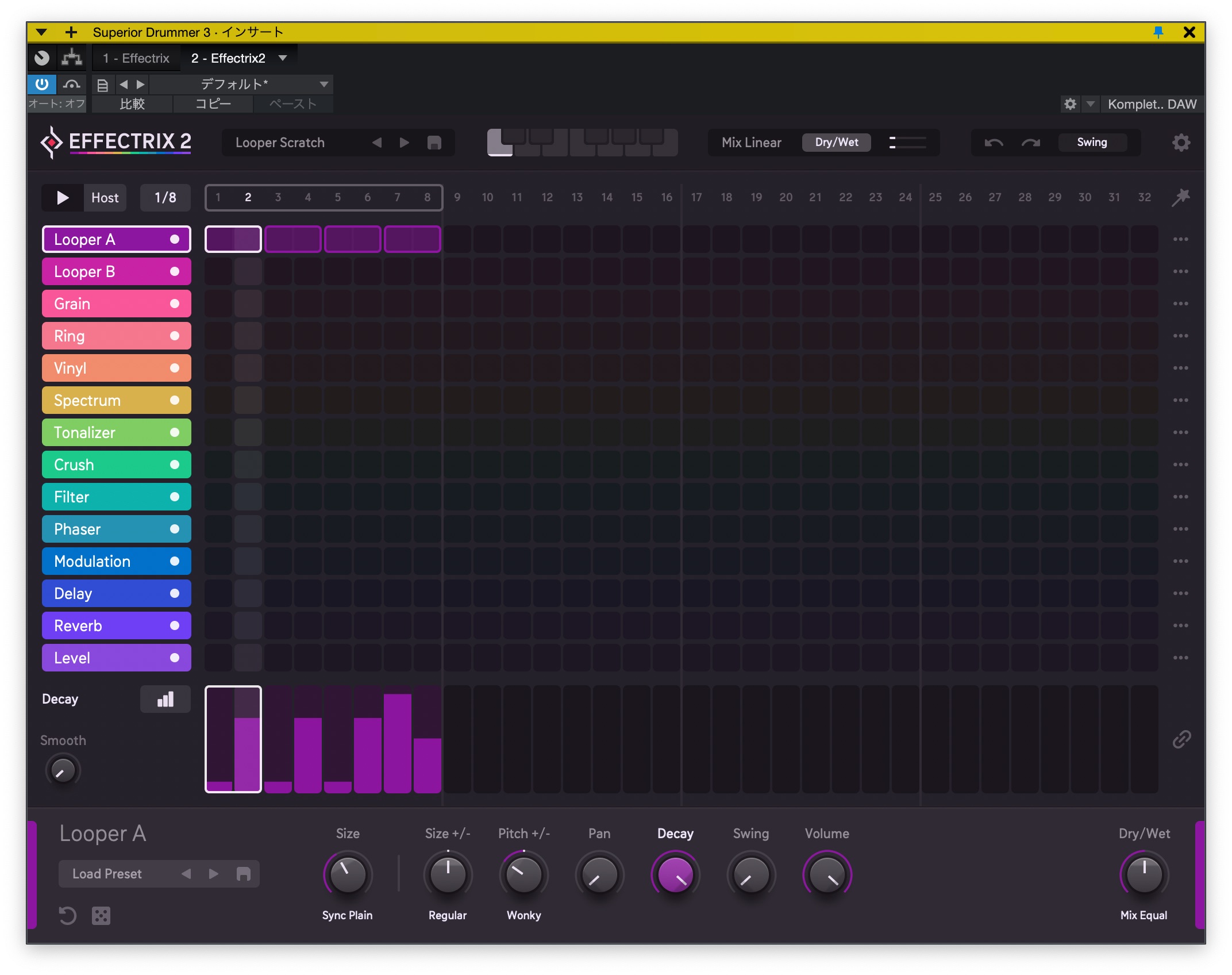Expand the Effectrix2 insert slot dropdown arrow
The width and height of the screenshot is (1232, 975).
click(283, 58)
